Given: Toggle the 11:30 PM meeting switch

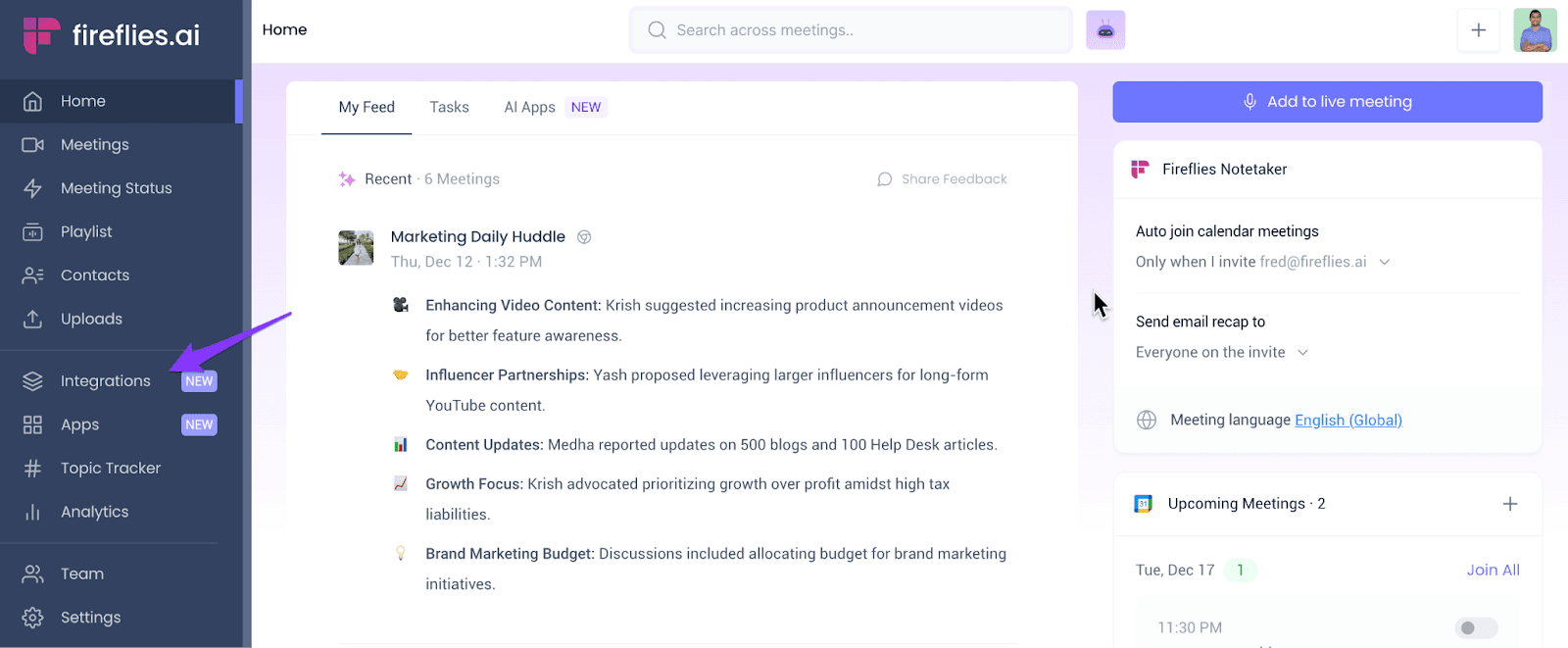Looking at the screenshot, I should [x=1477, y=628].
